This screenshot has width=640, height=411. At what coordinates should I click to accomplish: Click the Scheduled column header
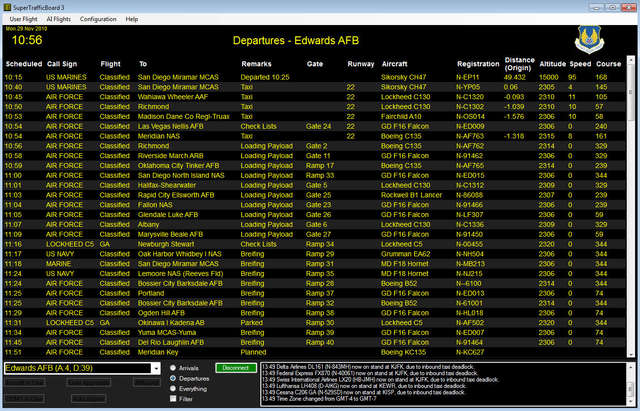(x=24, y=64)
